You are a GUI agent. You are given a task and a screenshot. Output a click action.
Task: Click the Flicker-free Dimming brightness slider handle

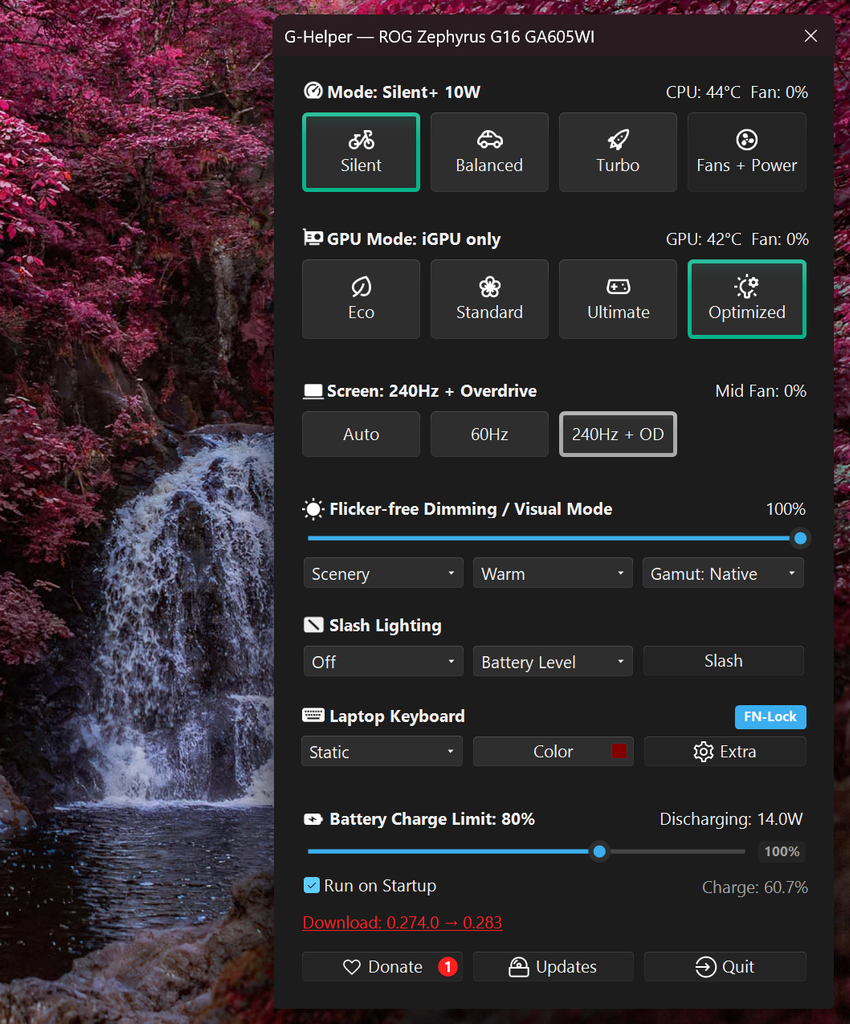800,539
